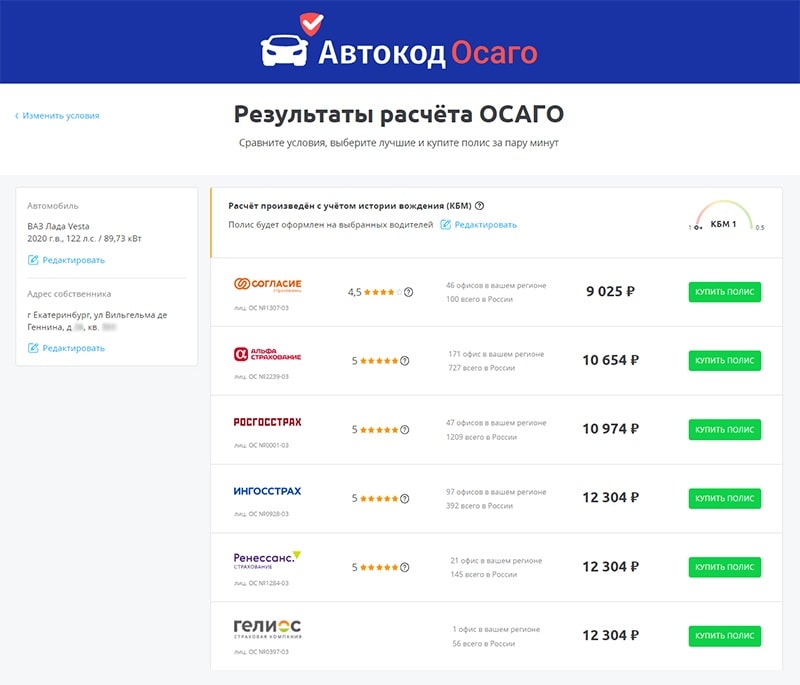
Task: Purchase the Гелиос insurance policy
Action: tap(724, 636)
